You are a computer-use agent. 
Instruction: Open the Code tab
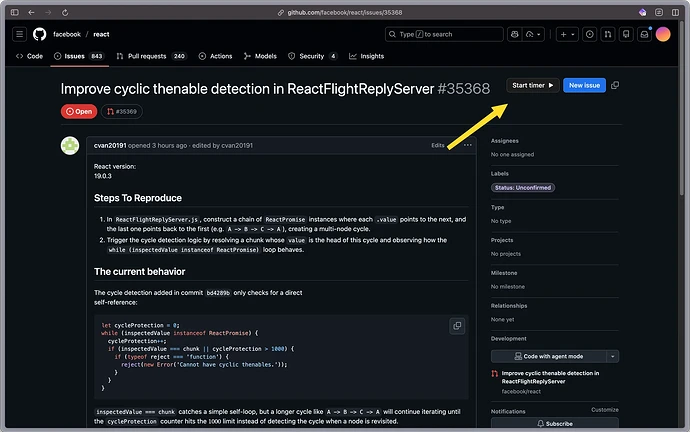click(29, 56)
